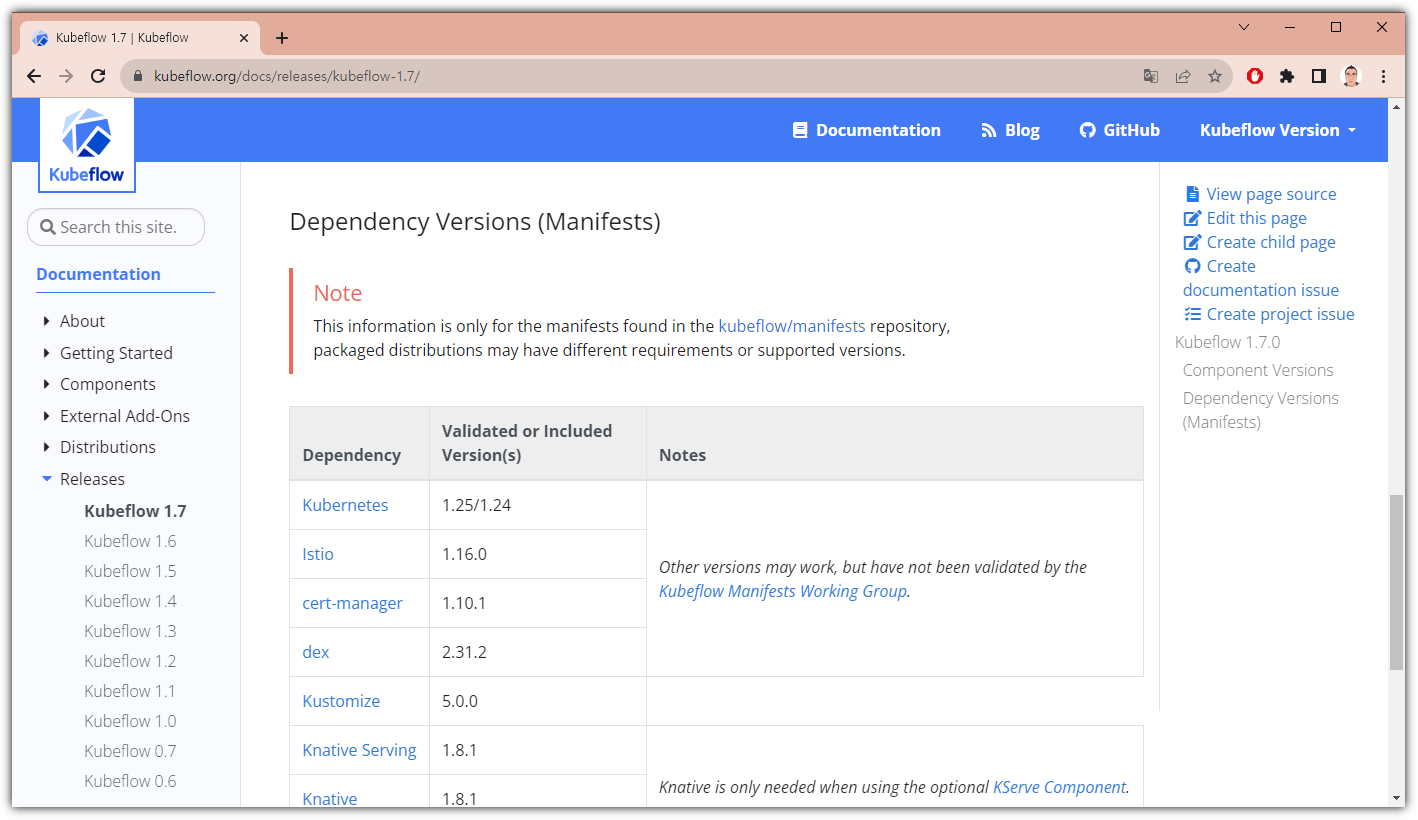1418x820 pixels.
Task: Open the kubeflow/manifests repository link
Action: pos(792,326)
